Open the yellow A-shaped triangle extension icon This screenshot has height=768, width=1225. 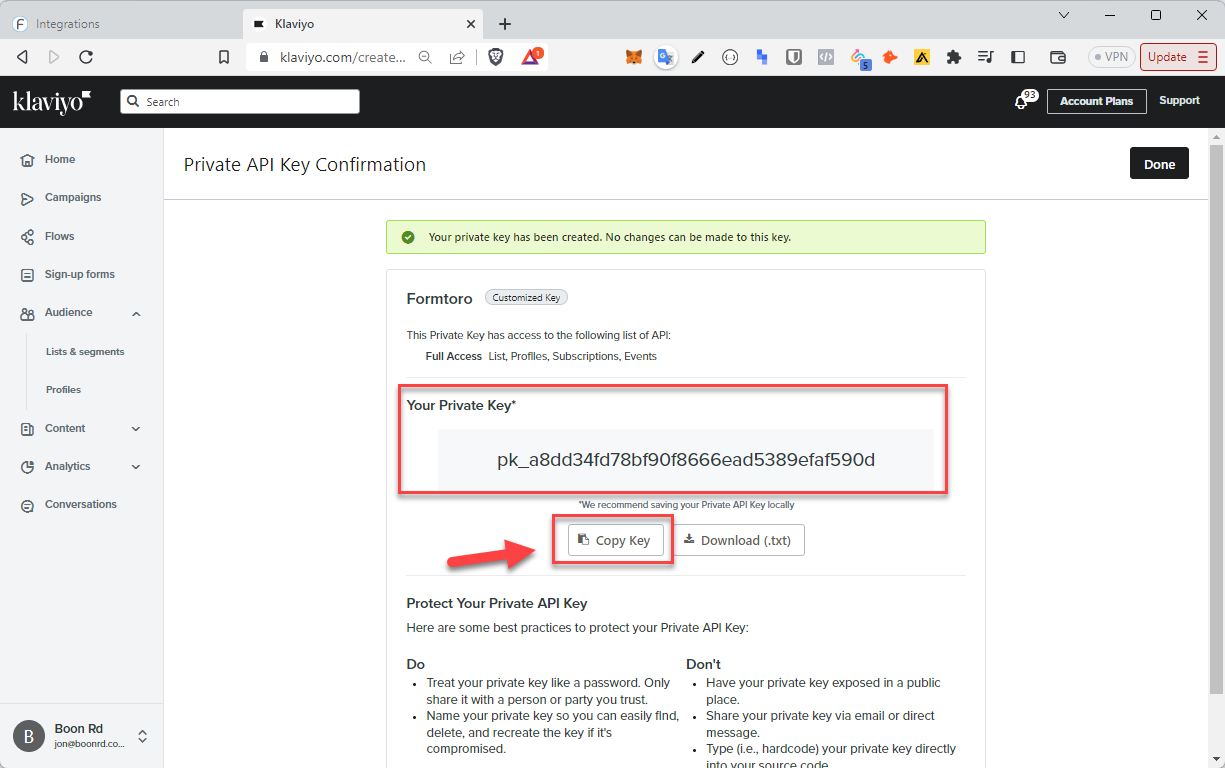click(922, 57)
